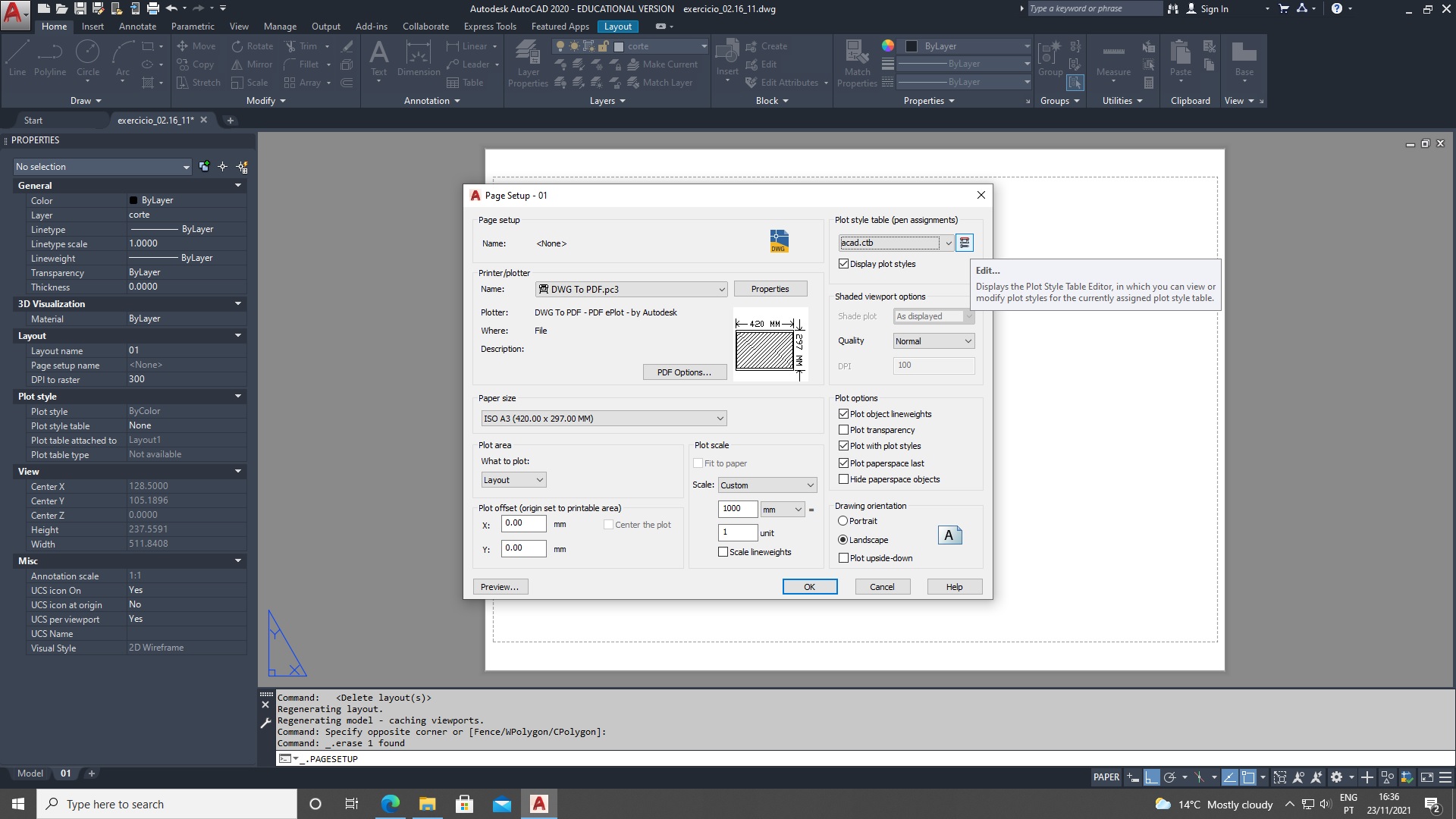Open the Quality Normal dropdown
Viewport: 1456px width, 819px height.
coord(933,341)
